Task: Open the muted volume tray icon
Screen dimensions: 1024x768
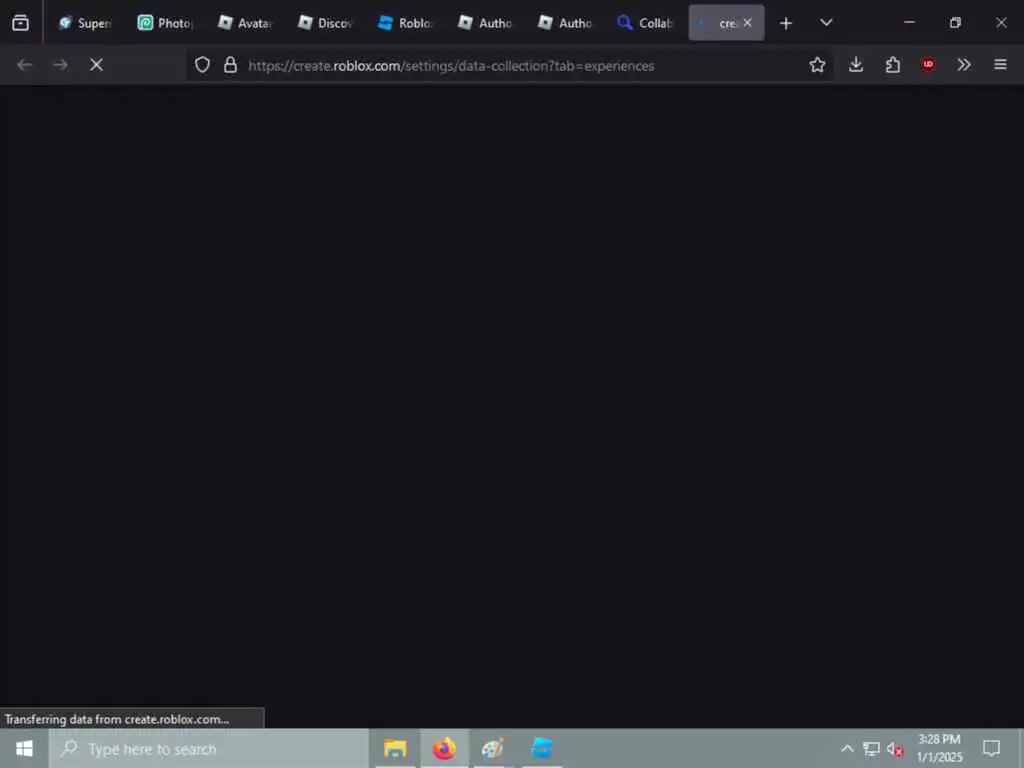Action: click(895, 750)
